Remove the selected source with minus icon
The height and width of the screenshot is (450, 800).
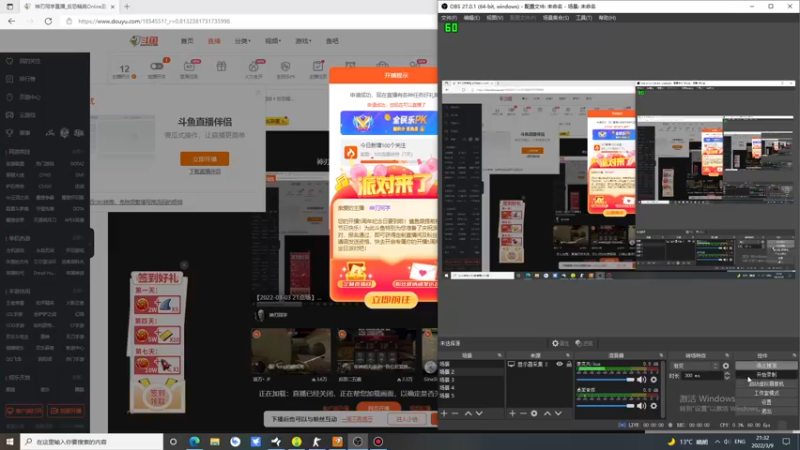click(523, 413)
